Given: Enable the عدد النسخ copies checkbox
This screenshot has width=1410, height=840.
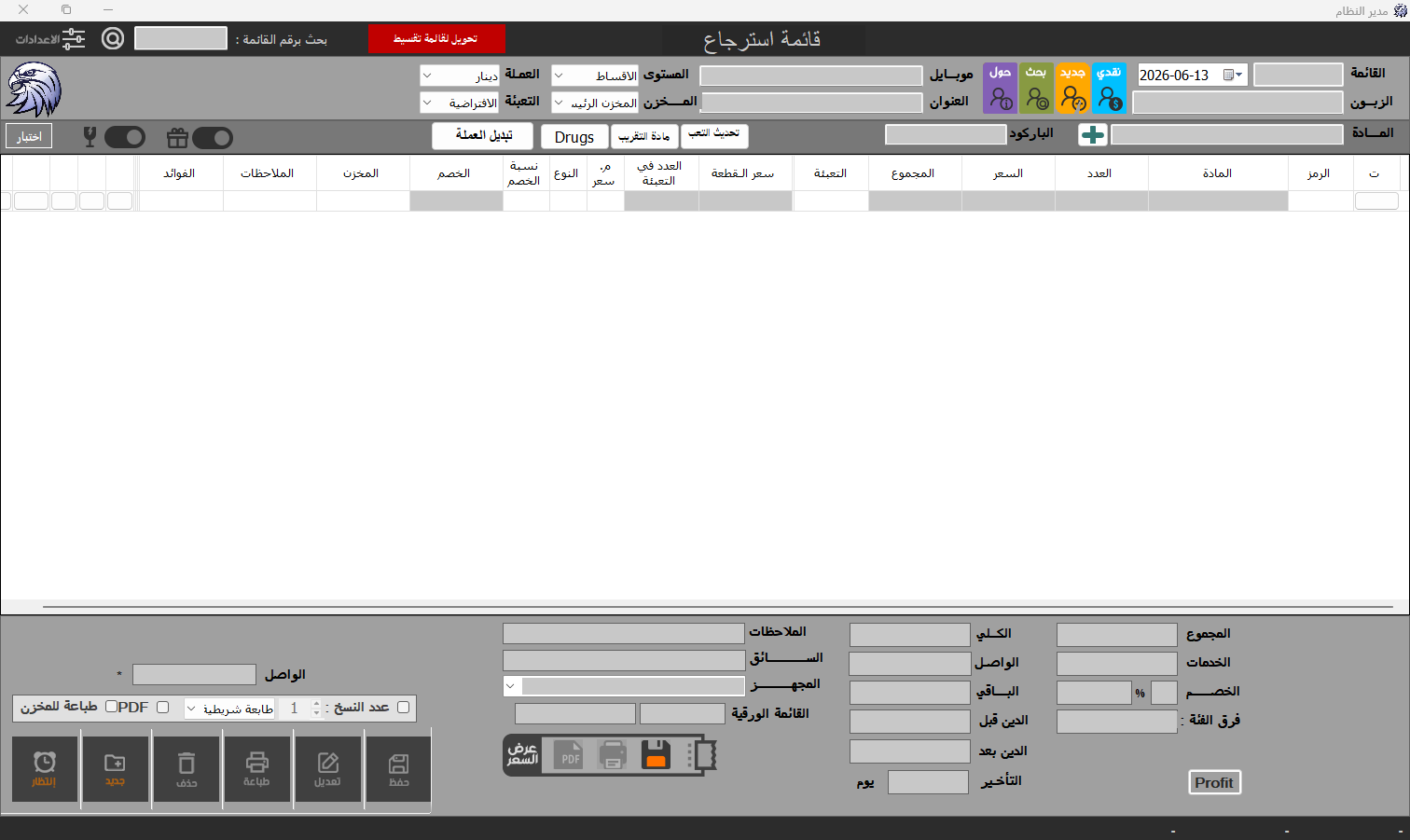Looking at the screenshot, I should (403, 707).
